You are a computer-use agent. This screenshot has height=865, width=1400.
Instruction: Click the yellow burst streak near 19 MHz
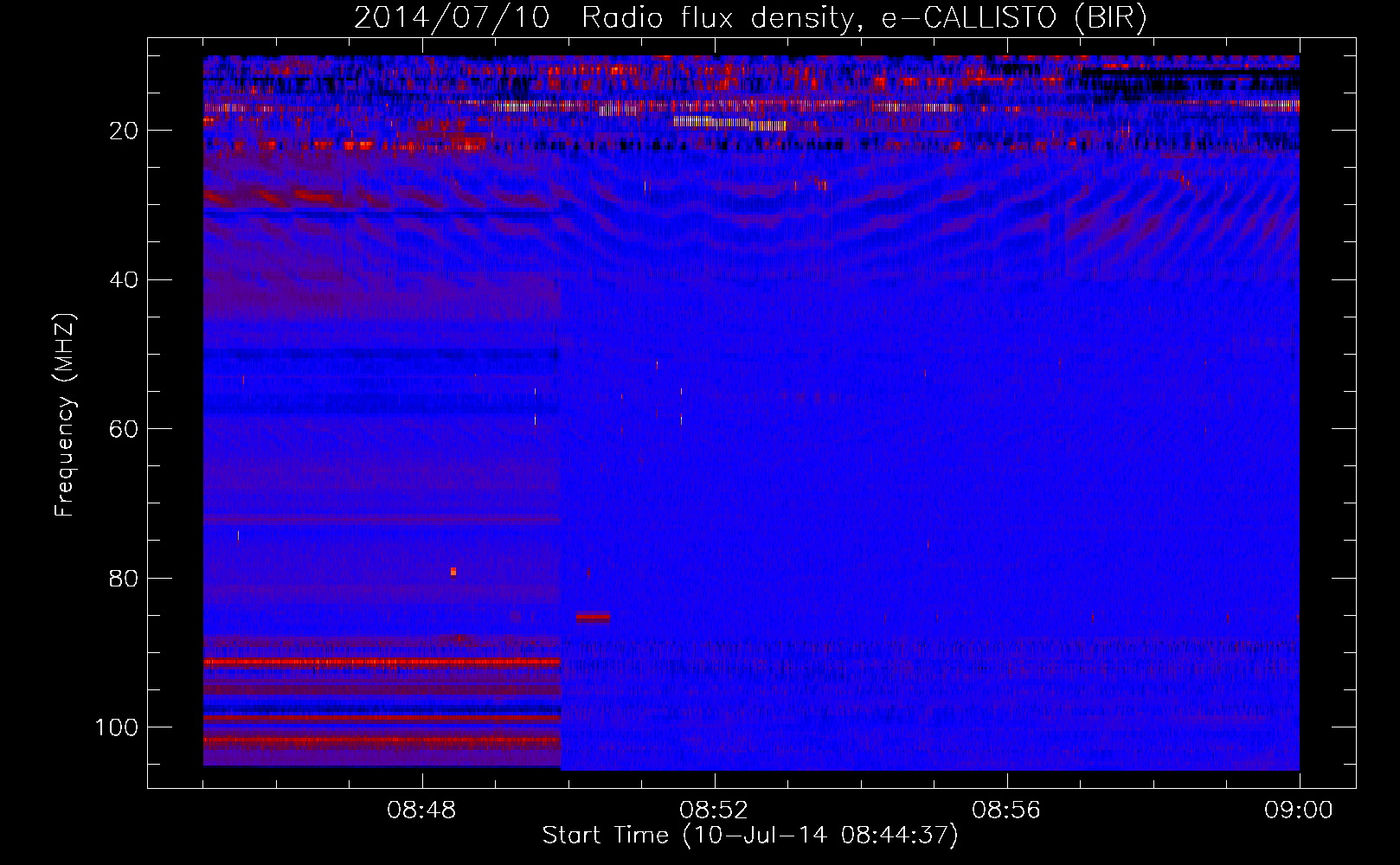[x=729, y=124]
